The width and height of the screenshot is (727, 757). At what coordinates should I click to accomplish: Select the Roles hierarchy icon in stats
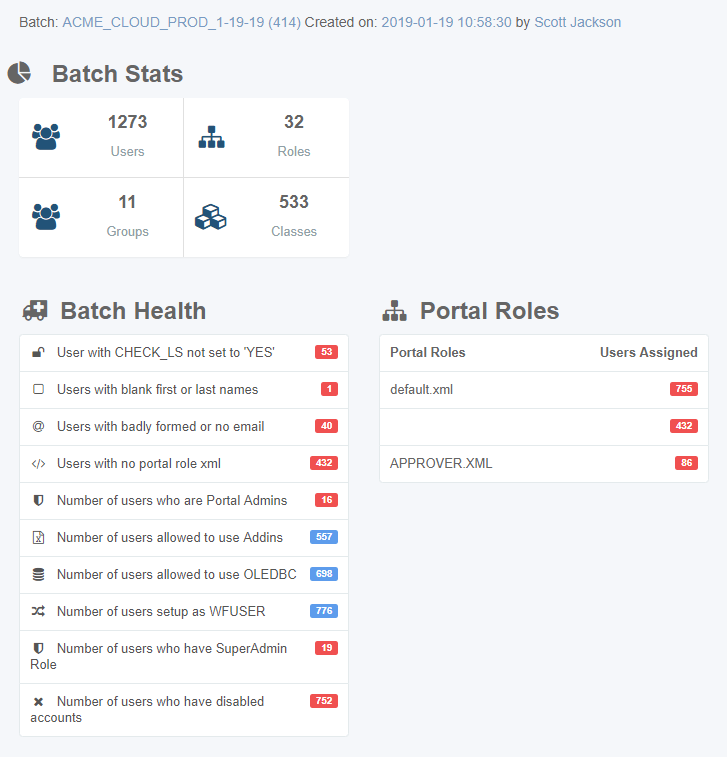click(211, 137)
